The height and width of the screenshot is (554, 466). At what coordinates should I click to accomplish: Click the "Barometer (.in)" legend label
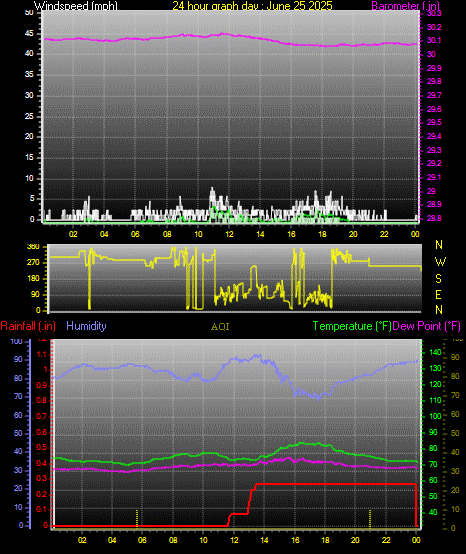[406, 6]
